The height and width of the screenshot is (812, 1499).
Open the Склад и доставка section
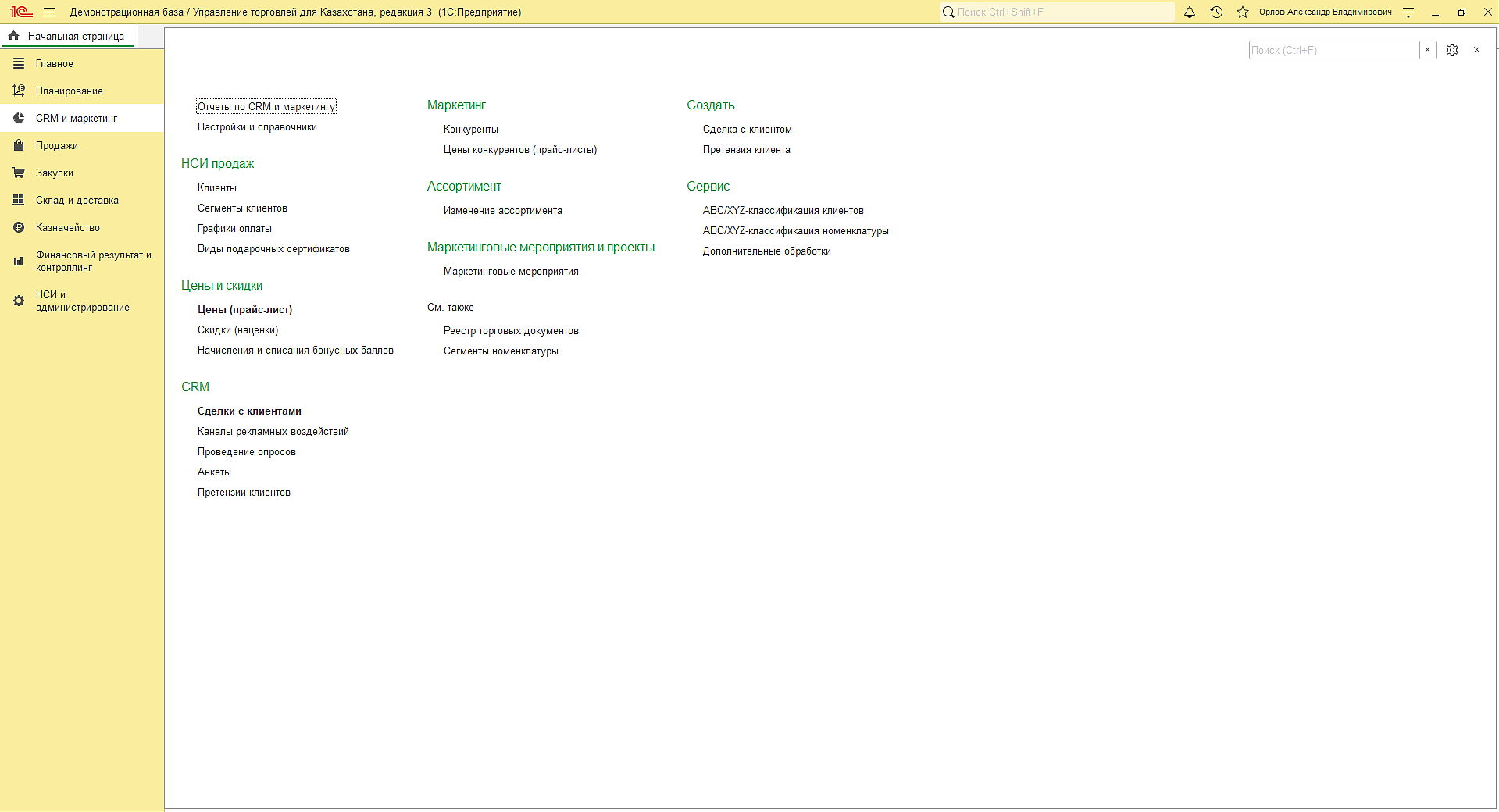[82, 200]
